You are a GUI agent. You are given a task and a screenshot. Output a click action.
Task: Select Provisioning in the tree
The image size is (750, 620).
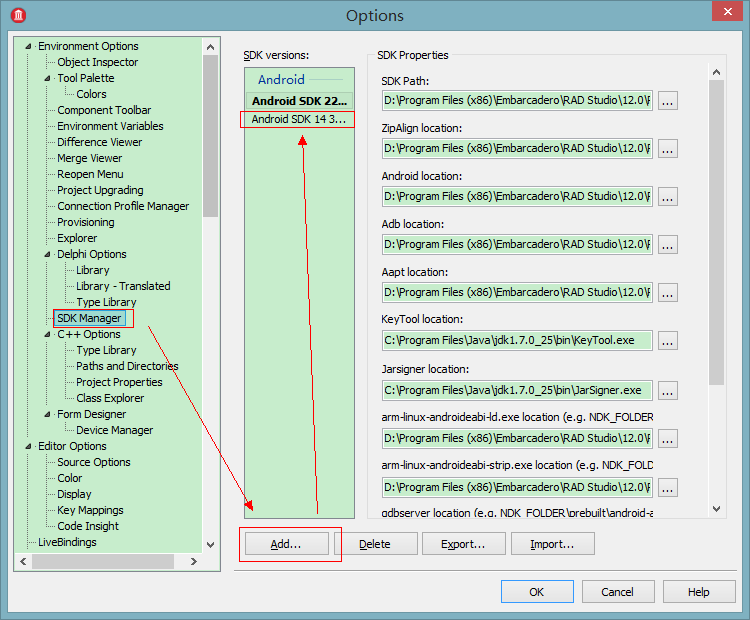[x=86, y=222]
